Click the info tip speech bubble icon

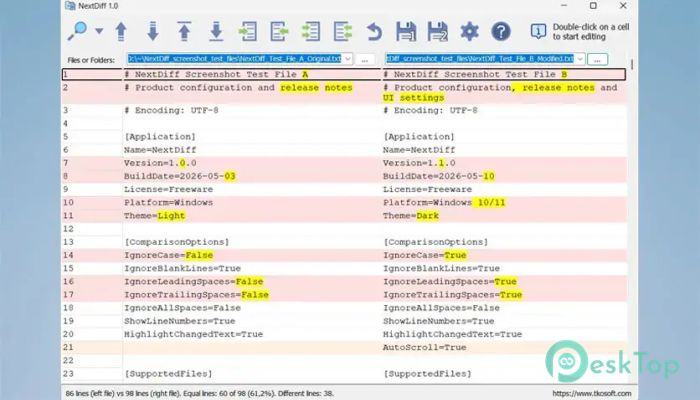tap(538, 32)
